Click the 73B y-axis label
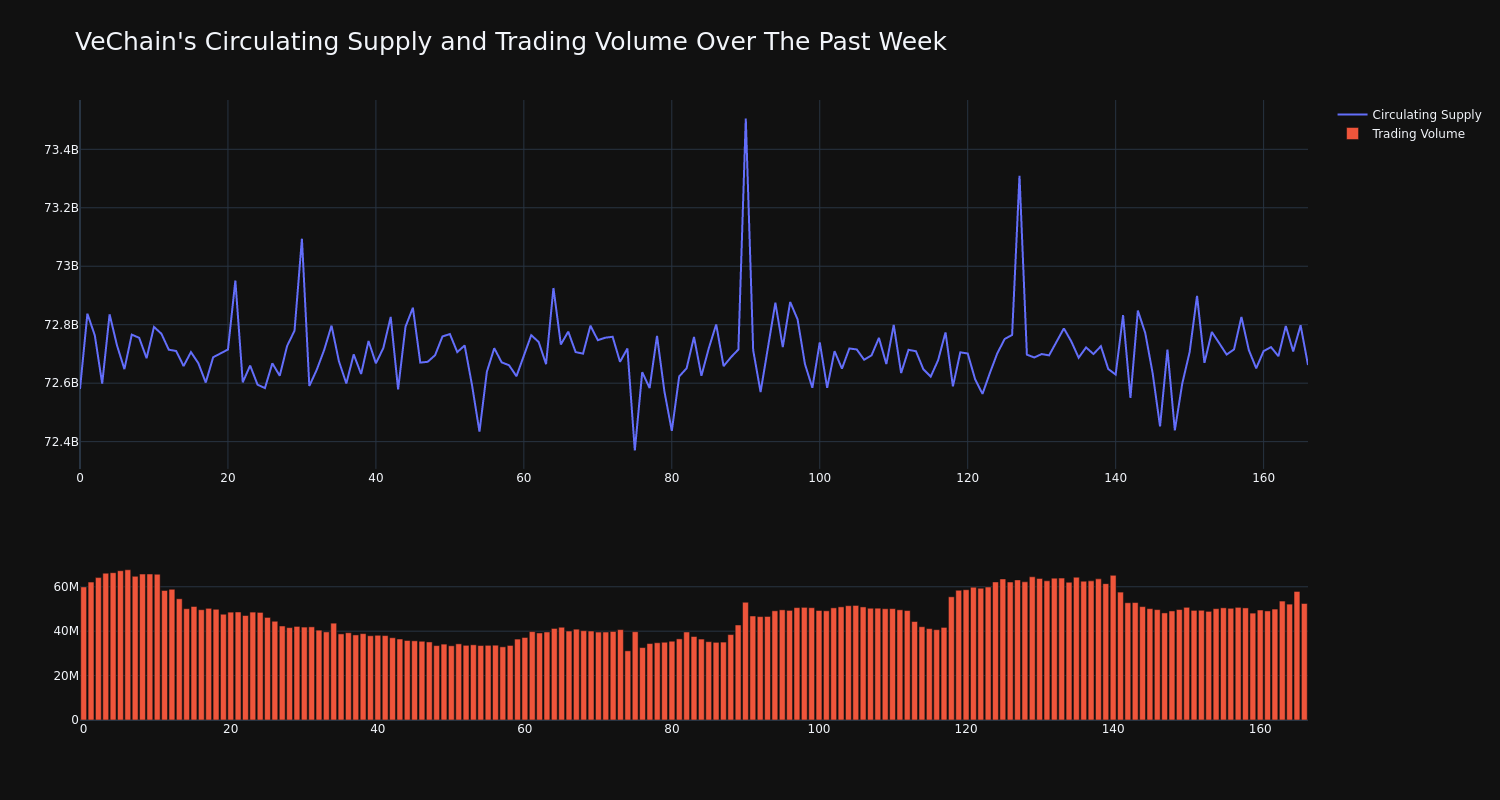Image resolution: width=1500 pixels, height=800 pixels. (x=66, y=266)
